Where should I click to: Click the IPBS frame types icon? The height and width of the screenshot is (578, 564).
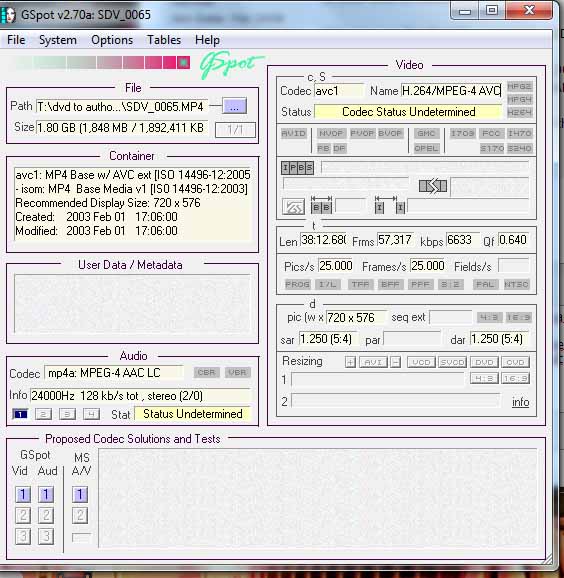coord(297,168)
